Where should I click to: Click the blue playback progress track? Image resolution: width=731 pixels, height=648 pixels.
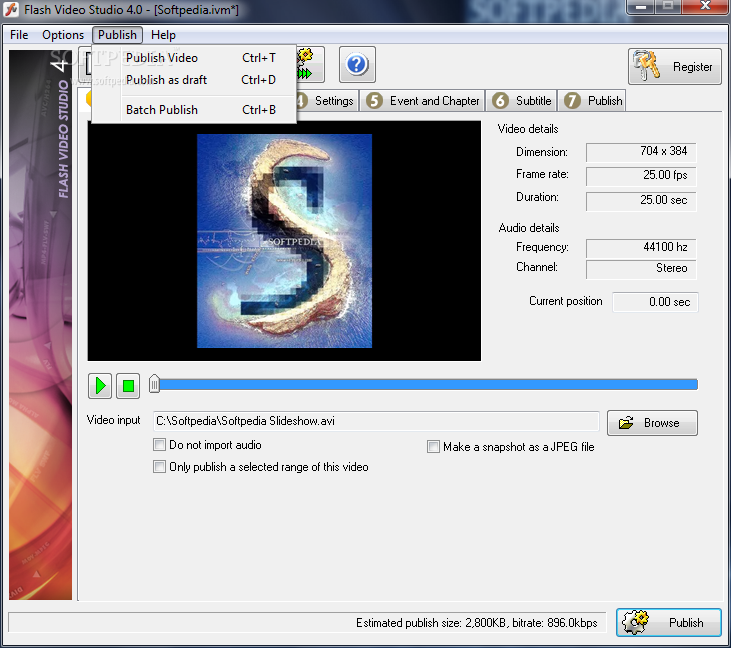428,385
